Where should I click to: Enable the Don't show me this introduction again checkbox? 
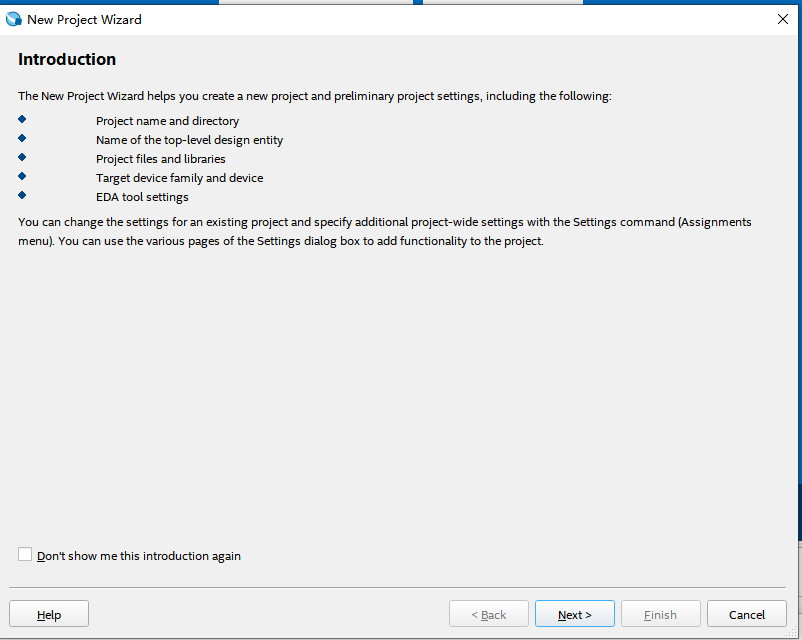(25, 555)
